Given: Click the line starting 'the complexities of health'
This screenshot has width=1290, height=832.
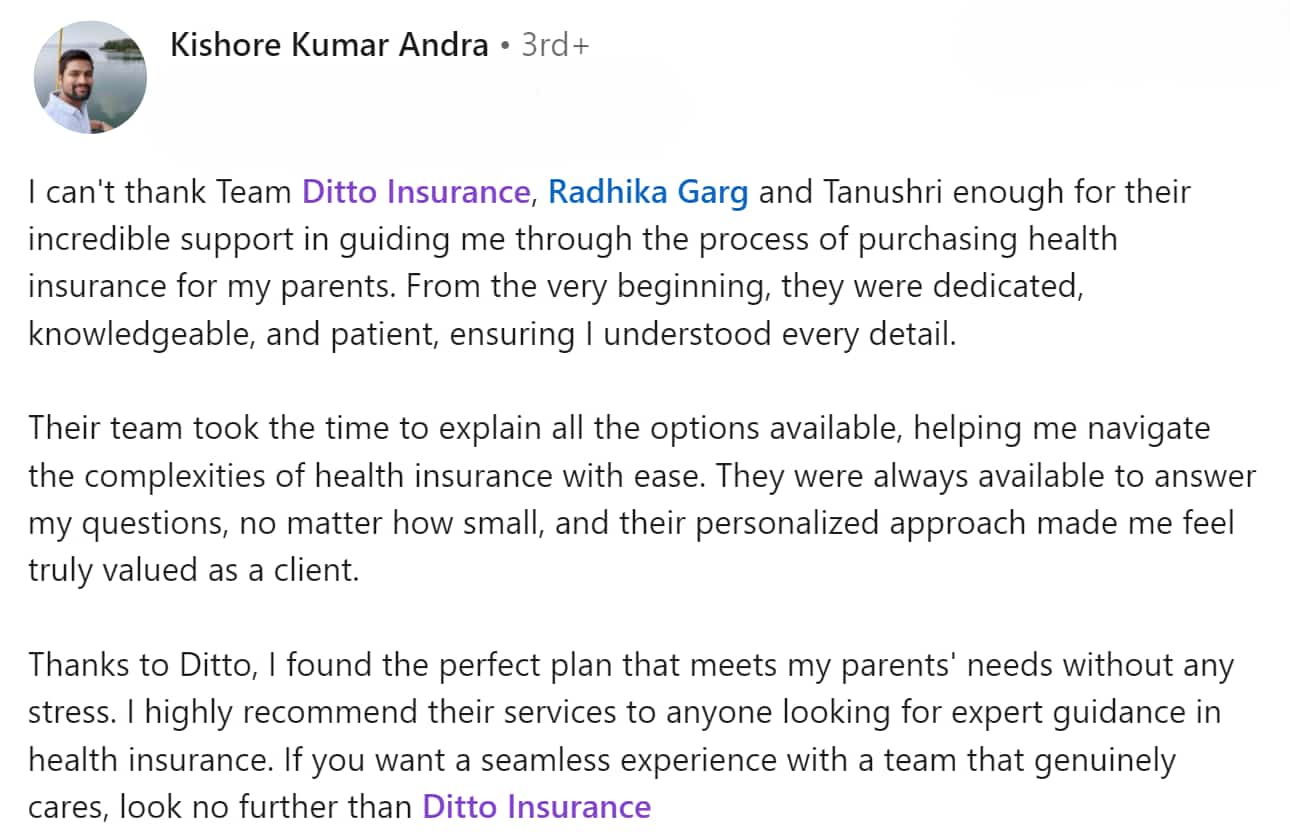Looking at the screenshot, I should click(642, 476).
